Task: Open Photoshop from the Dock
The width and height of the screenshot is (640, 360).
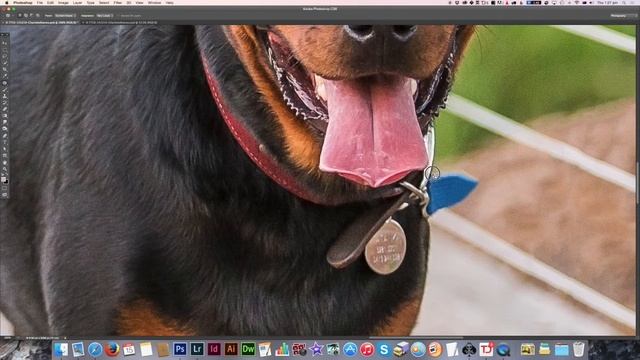Action: point(180,349)
